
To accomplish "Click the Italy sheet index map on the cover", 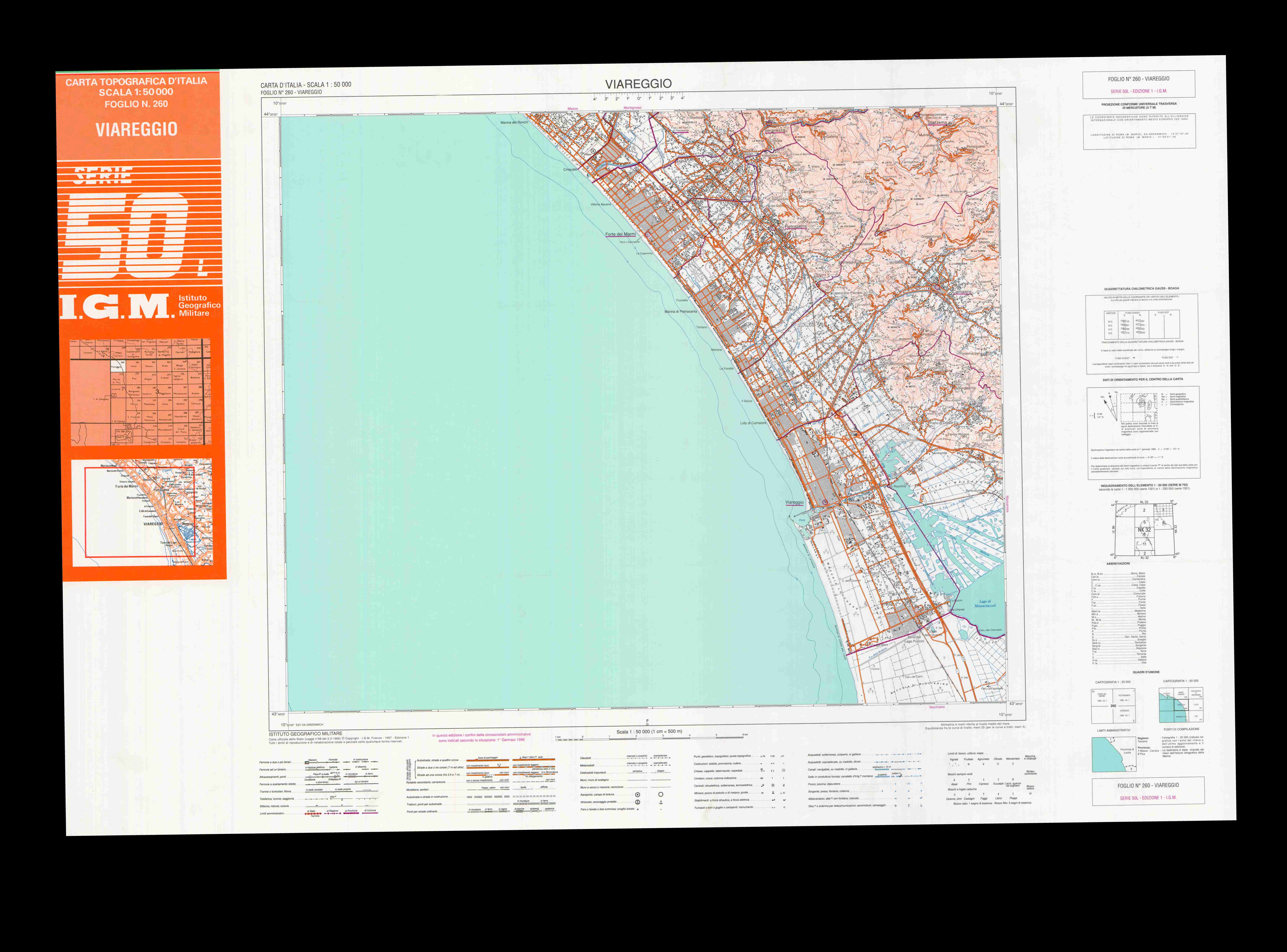I will click(x=141, y=392).
